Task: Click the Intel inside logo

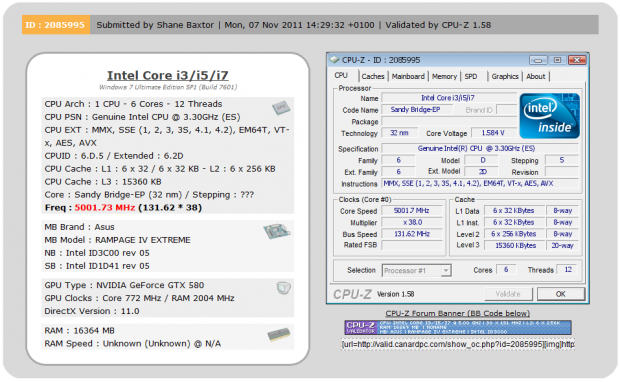Action: point(550,116)
